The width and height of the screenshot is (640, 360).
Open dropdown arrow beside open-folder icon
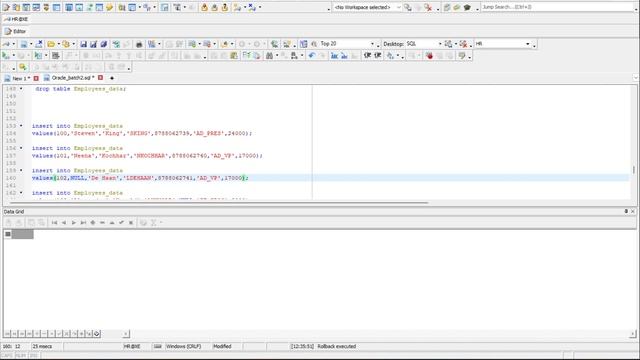pos(58,44)
